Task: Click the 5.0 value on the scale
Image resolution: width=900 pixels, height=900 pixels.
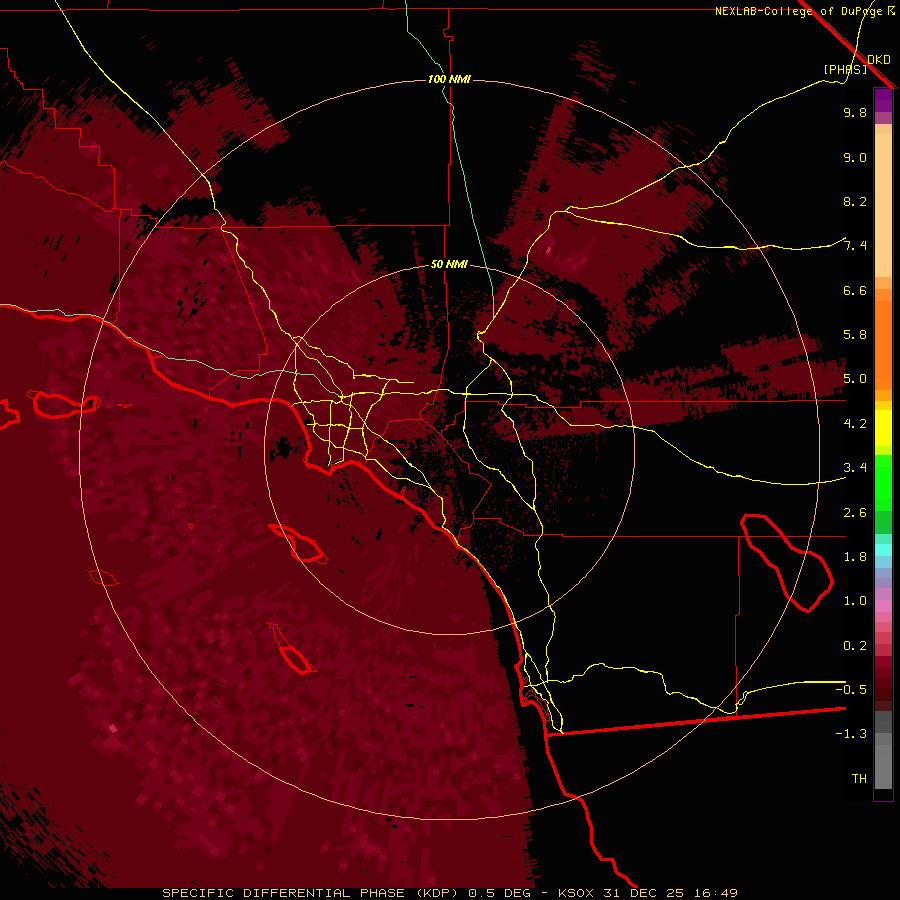Action: coord(855,379)
